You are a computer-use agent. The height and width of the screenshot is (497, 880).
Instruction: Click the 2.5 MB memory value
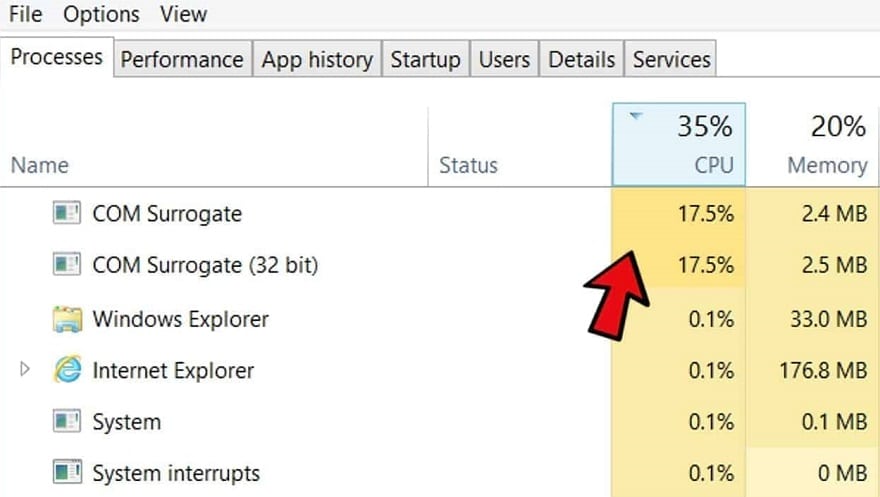click(835, 265)
